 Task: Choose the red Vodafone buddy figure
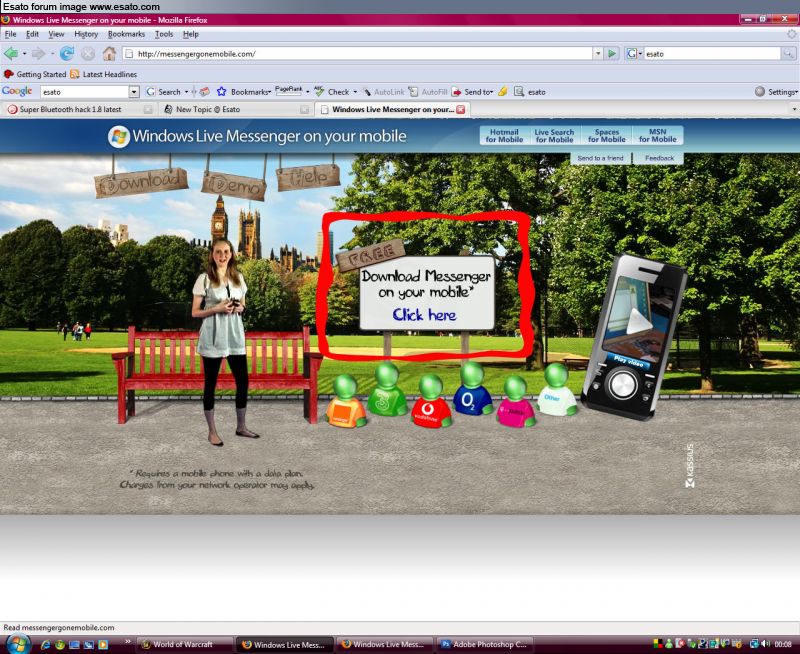click(x=431, y=401)
